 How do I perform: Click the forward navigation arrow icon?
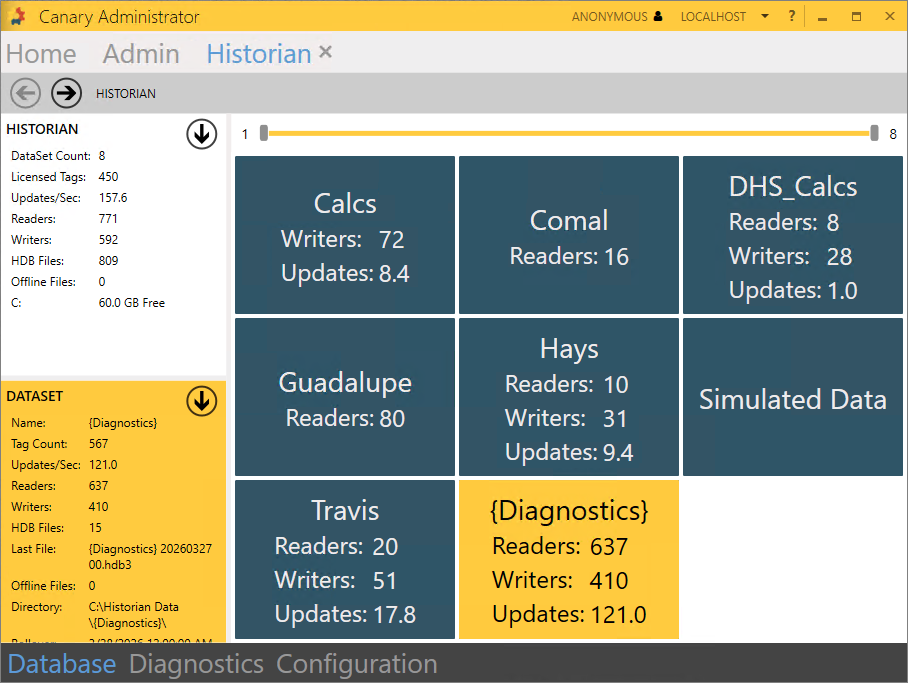(x=67, y=93)
